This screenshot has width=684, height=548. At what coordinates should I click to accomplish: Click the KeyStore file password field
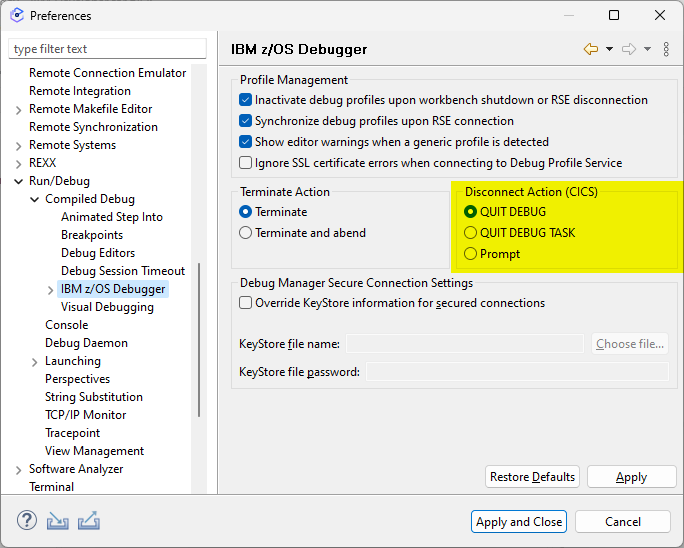tap(517, 372)
